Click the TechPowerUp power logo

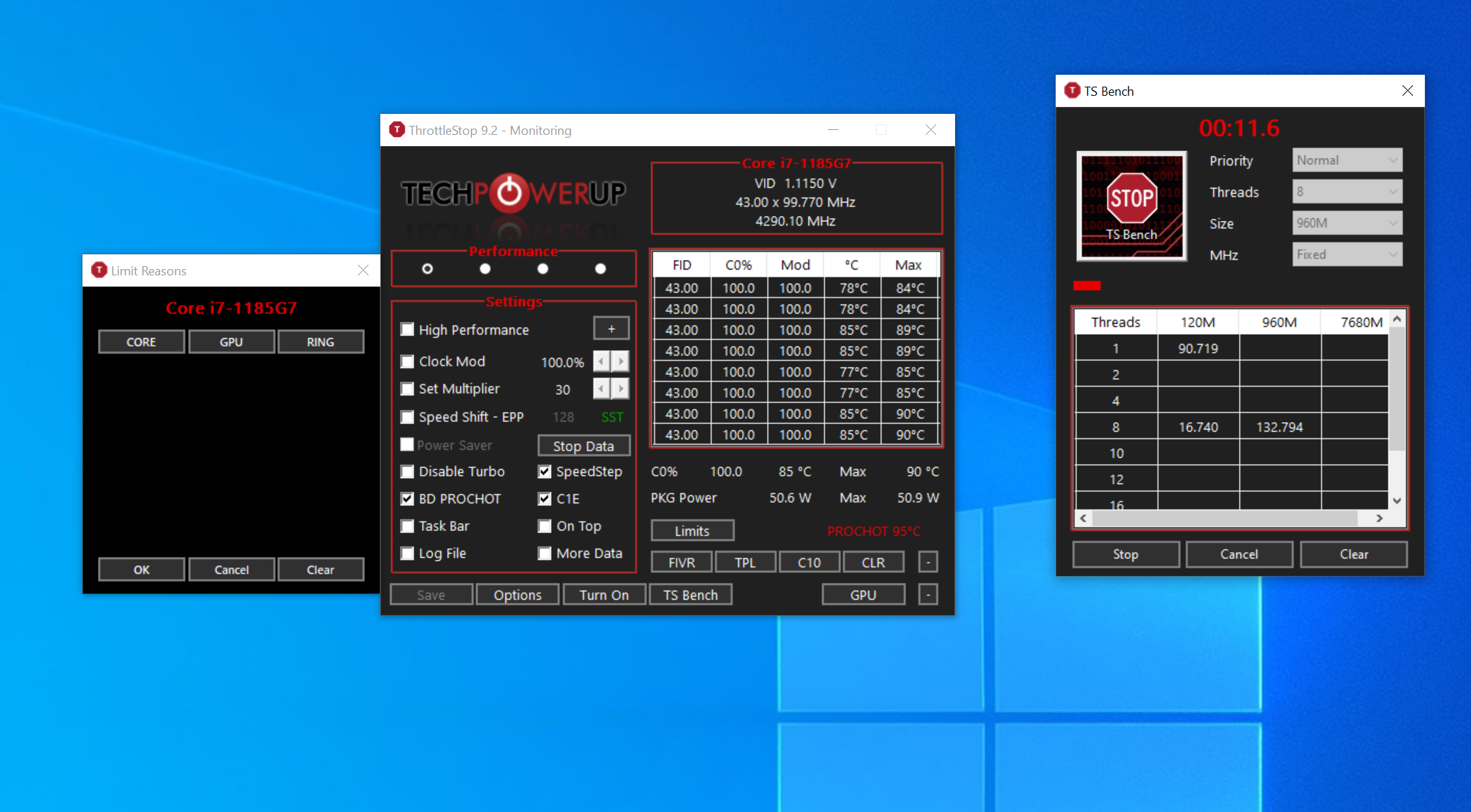click(x=510, y=193)
